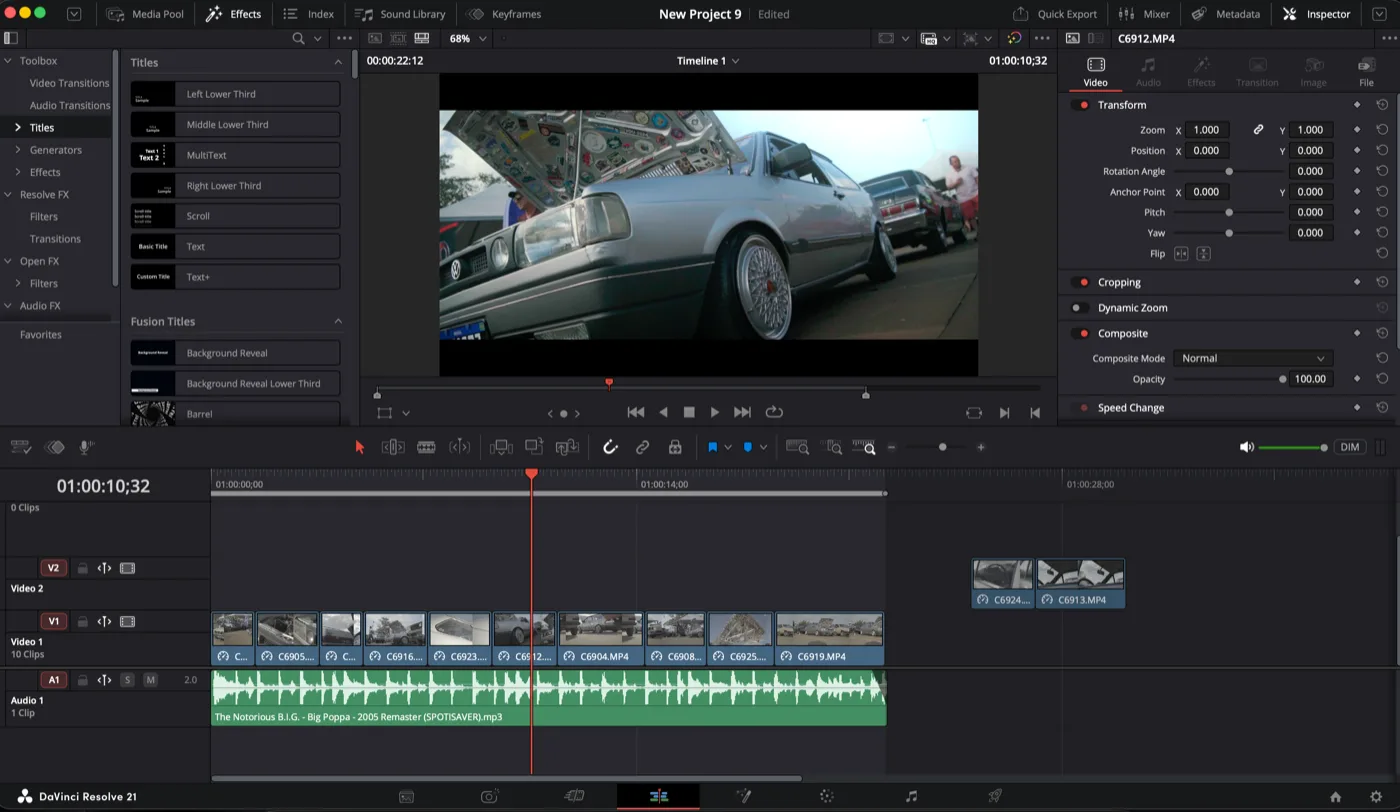Mute track A1 with M button

pos(150,680)
